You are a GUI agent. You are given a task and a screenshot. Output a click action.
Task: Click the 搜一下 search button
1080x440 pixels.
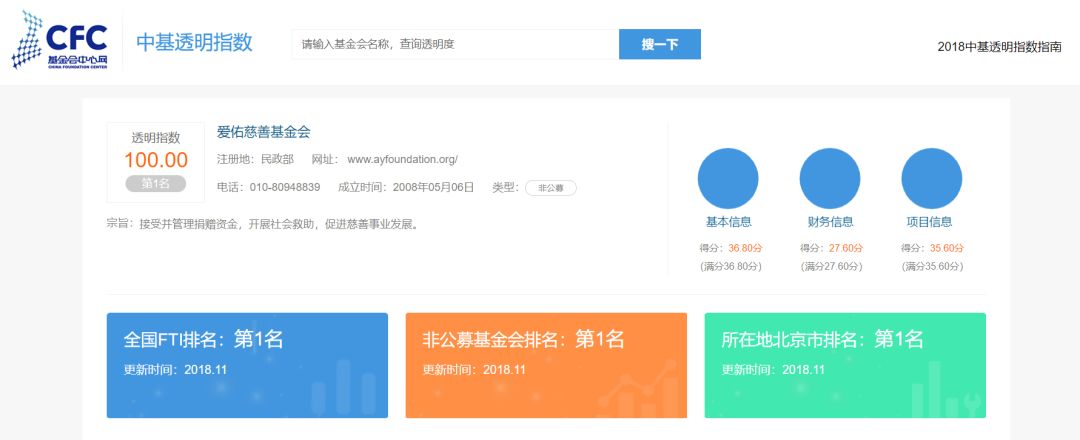click(660, 44)
